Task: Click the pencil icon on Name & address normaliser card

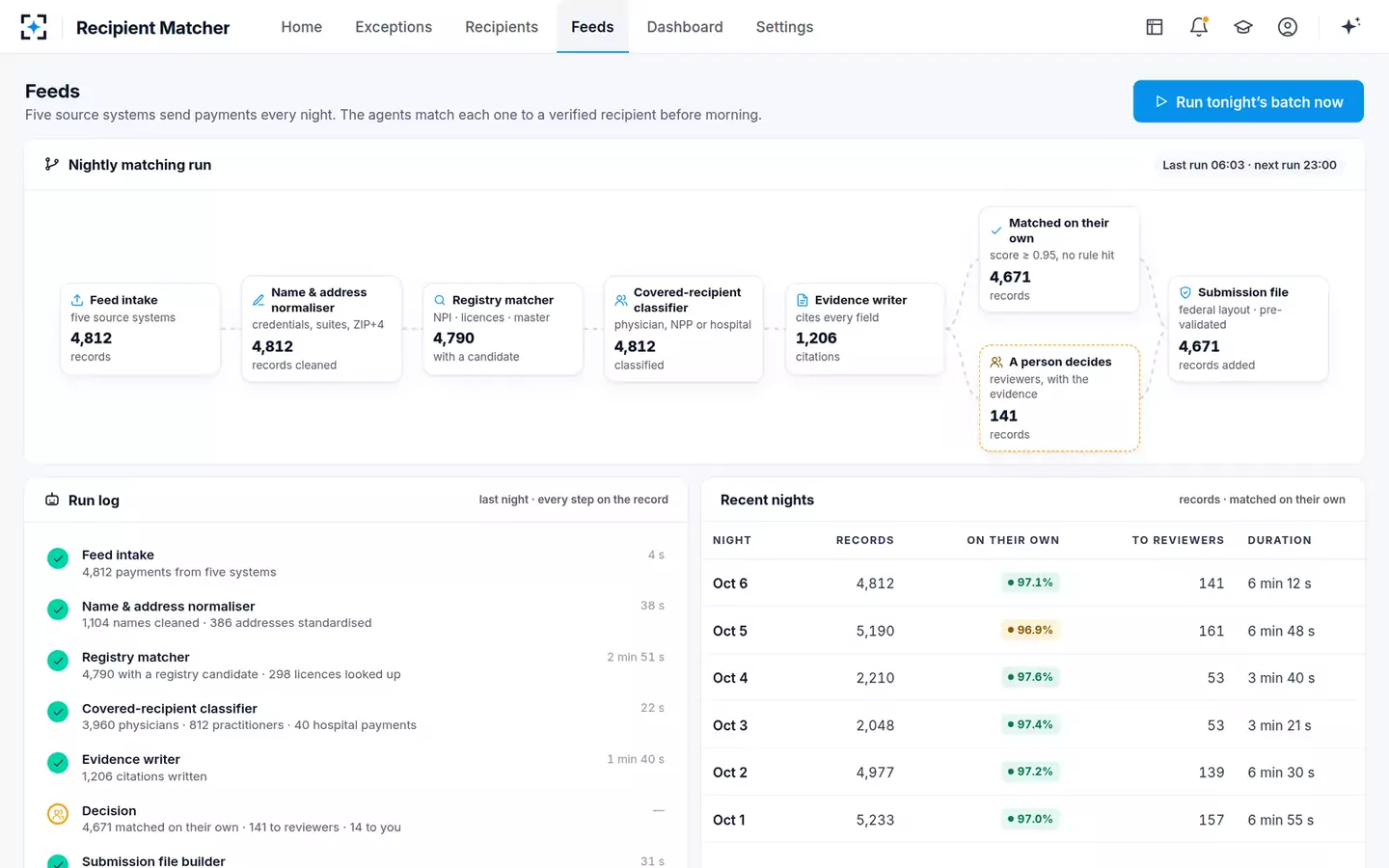Action: [x=259, y=300]
